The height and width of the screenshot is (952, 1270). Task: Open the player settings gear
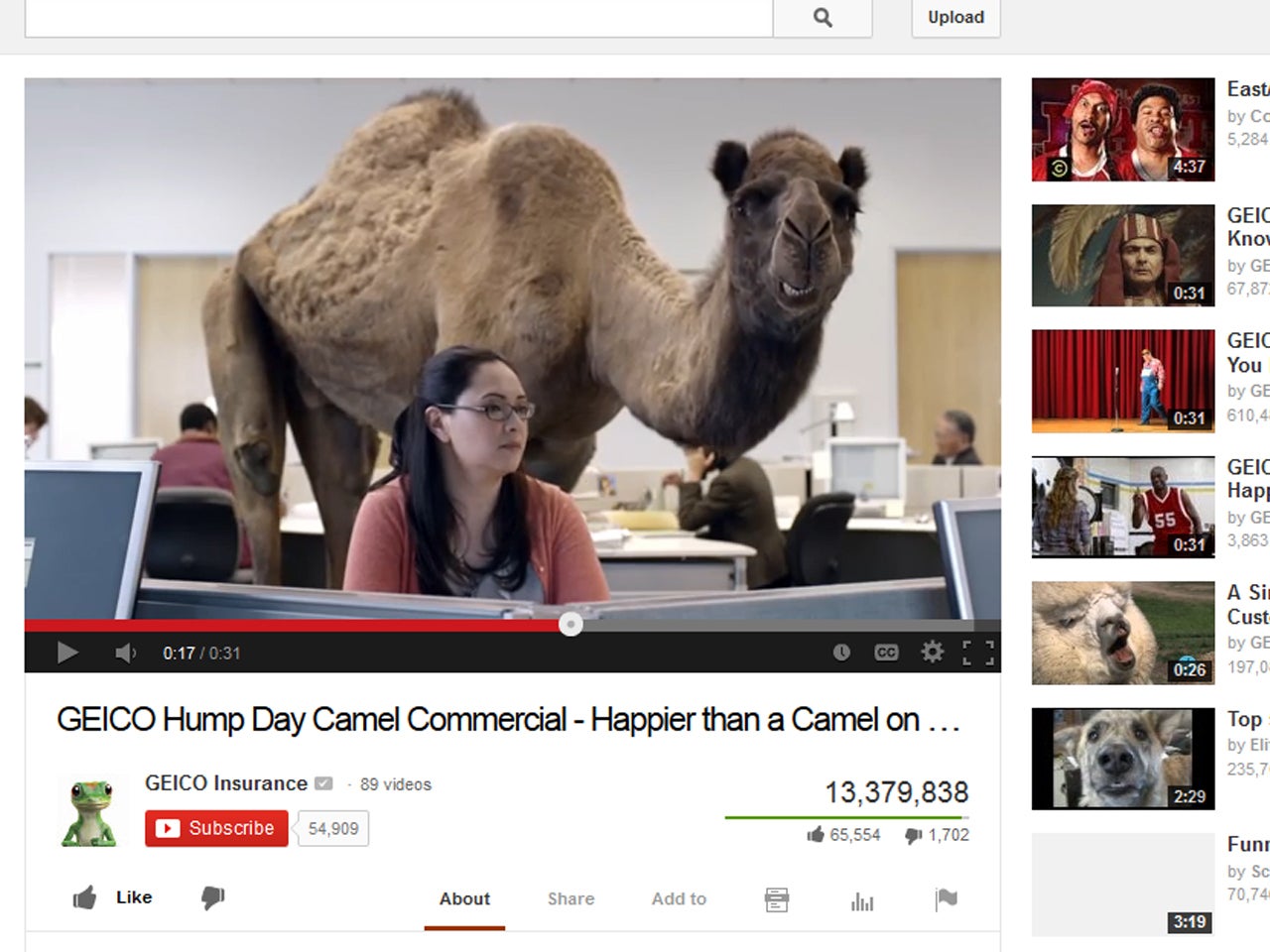click(x=933, y=652)
